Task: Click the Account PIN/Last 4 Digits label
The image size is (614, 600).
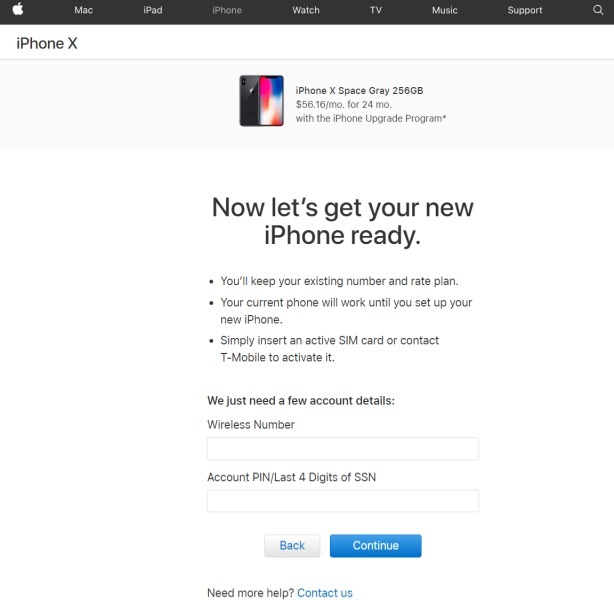Action: pos(291,478)
